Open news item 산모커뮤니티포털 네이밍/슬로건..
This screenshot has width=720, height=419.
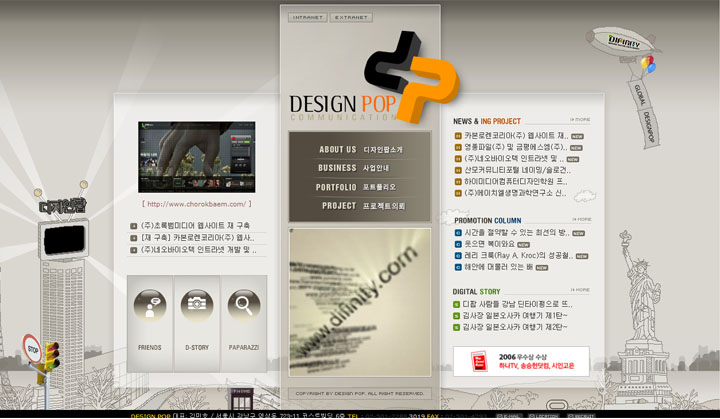coord(518,170)
